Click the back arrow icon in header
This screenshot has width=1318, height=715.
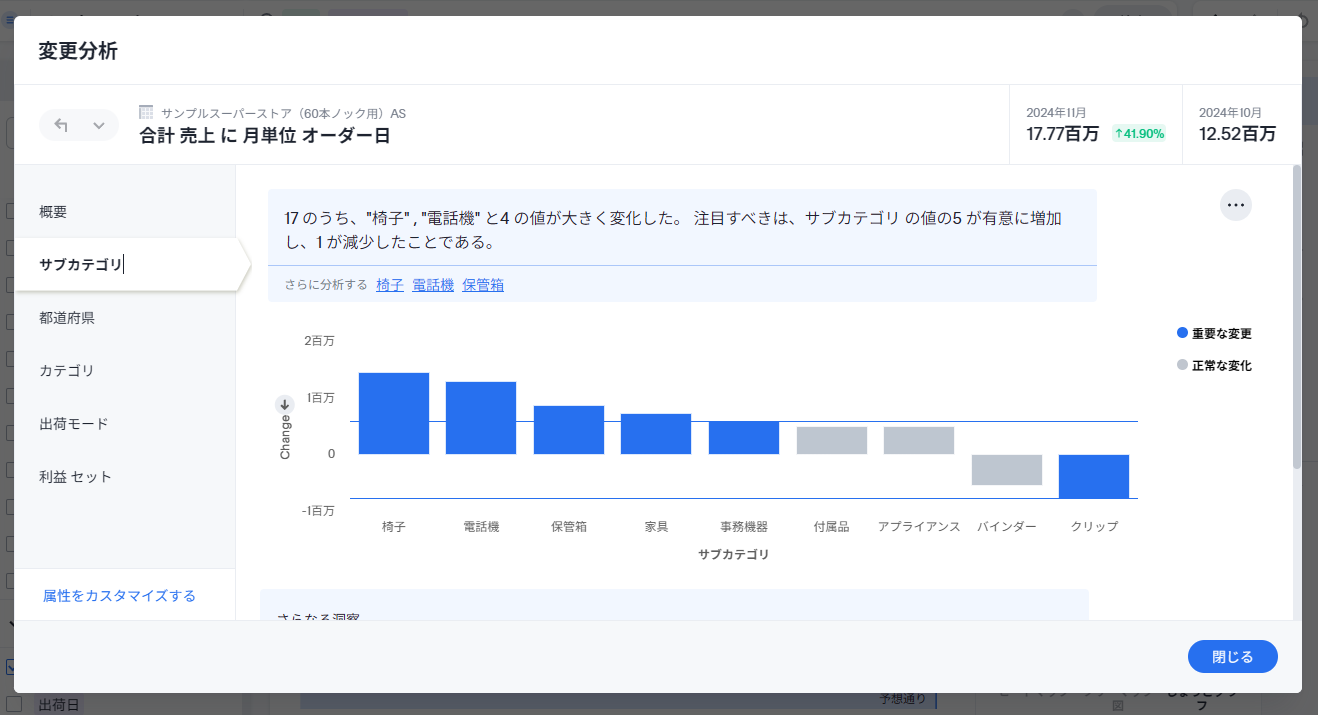[62, 125]
